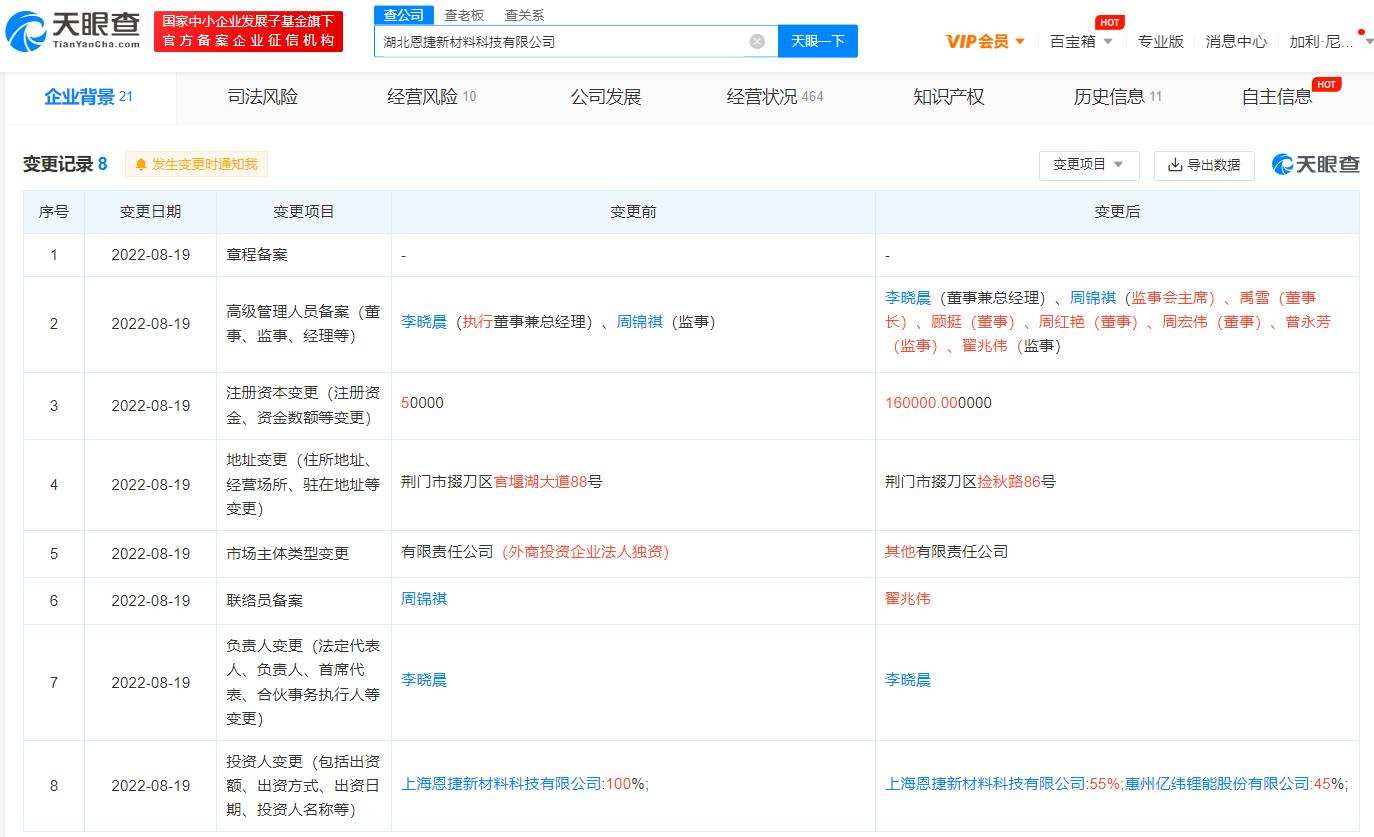
Task: Switch to the 查关系 search tab
Action: click(x=524, y=15)
